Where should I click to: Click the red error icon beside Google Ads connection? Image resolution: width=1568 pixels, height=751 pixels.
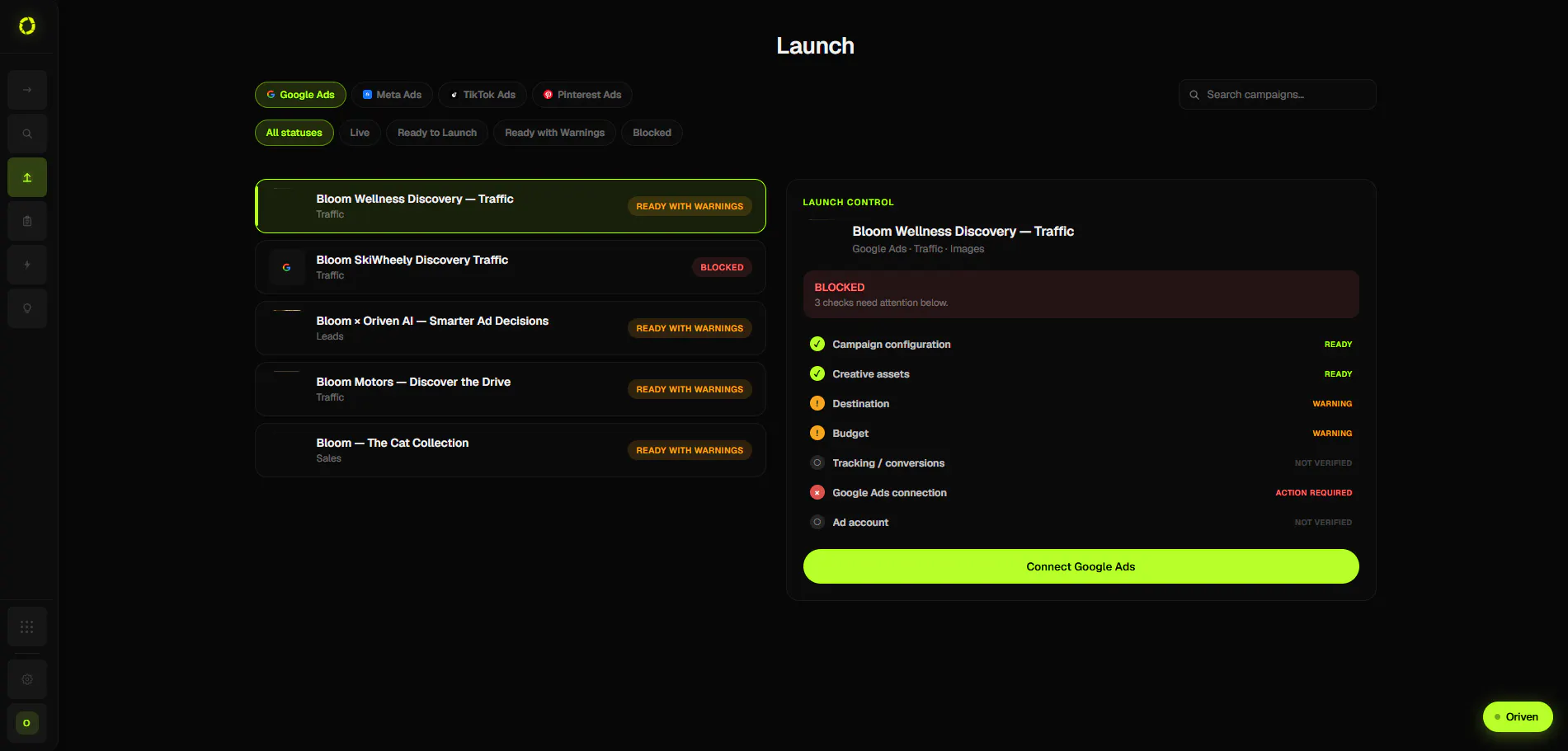817,493
